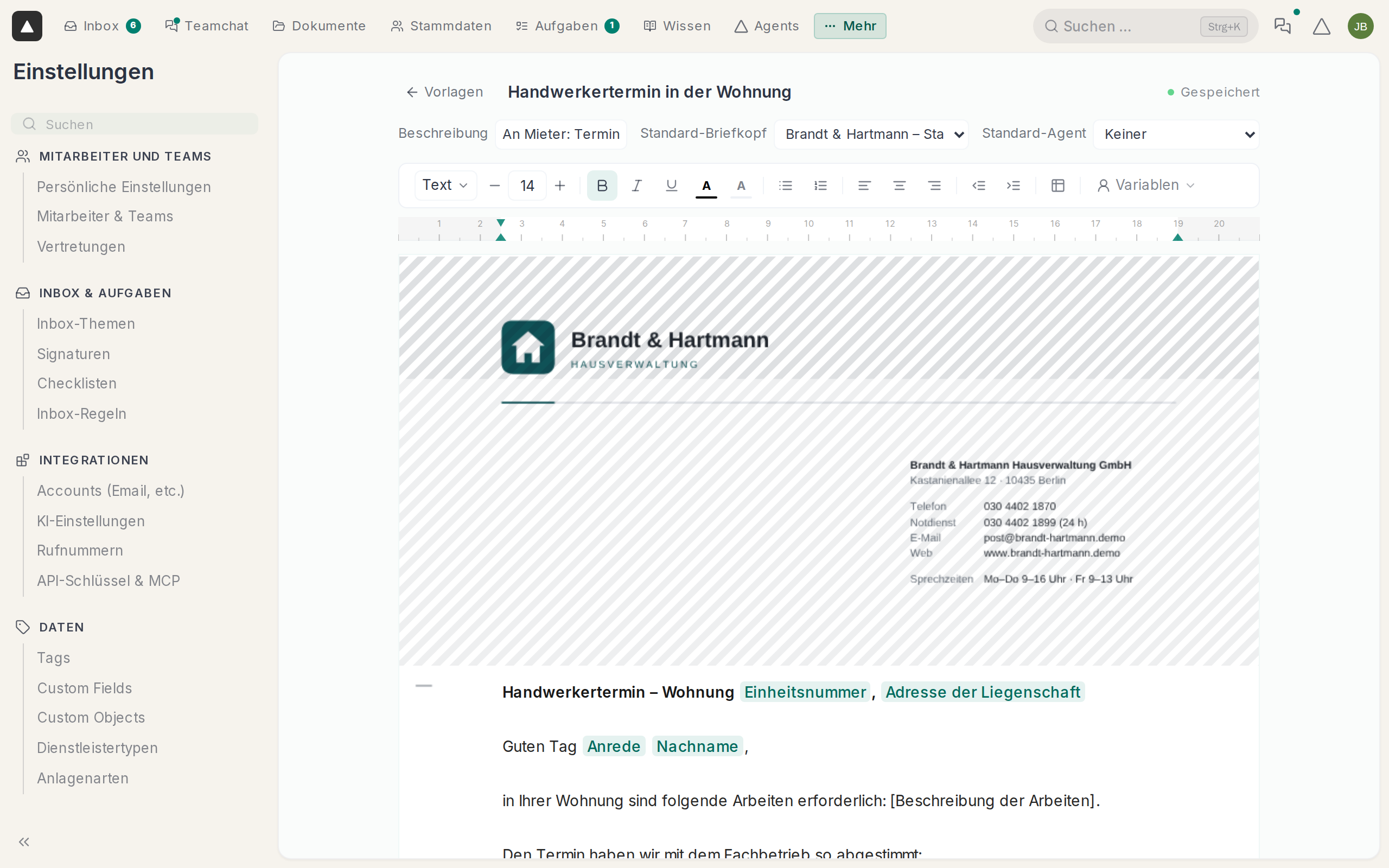
Task: Center align the text
Action: point(900,186)
